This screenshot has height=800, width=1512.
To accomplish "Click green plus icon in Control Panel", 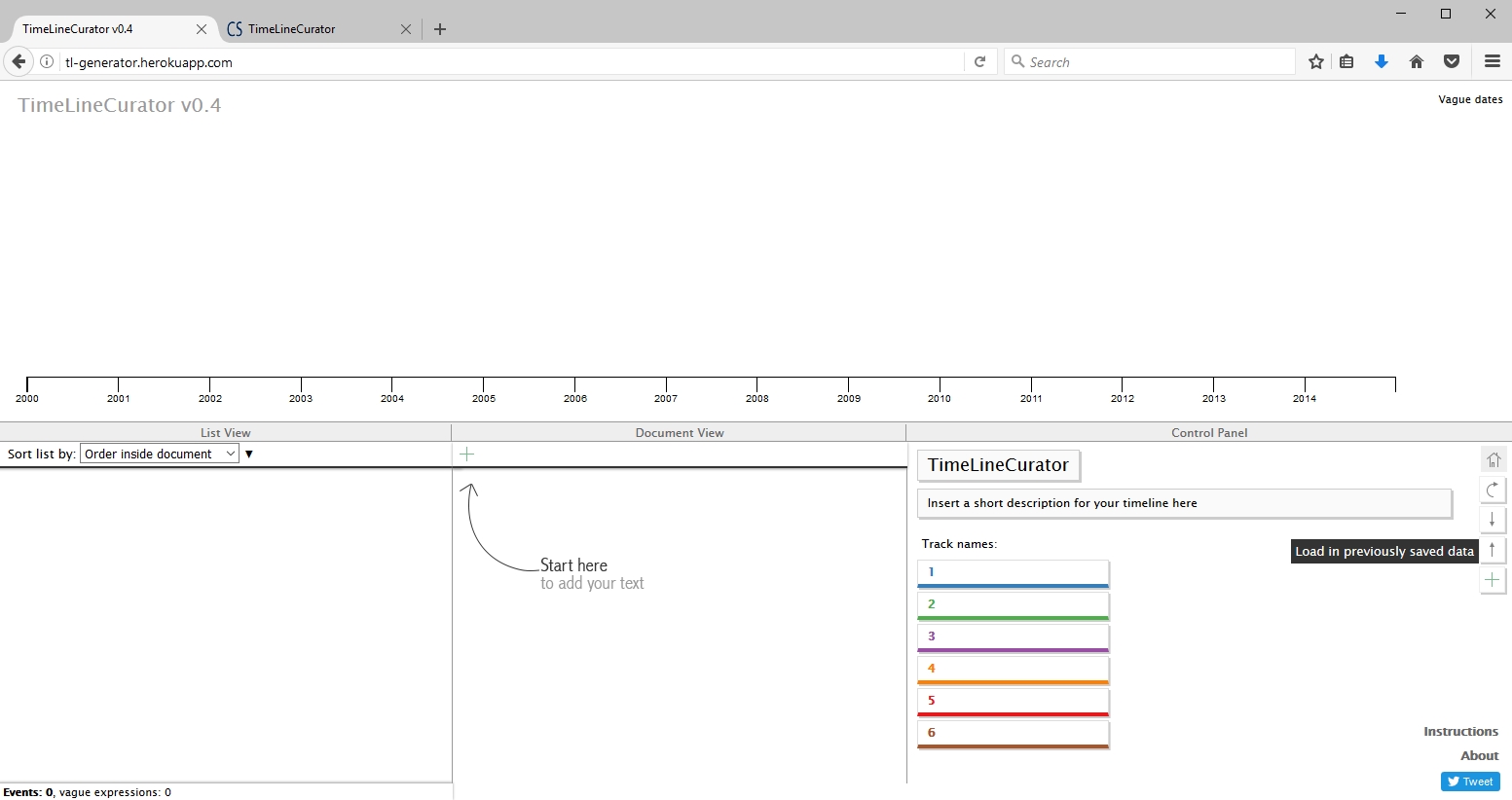I will pyautogui.click(x=1493, y=580).
